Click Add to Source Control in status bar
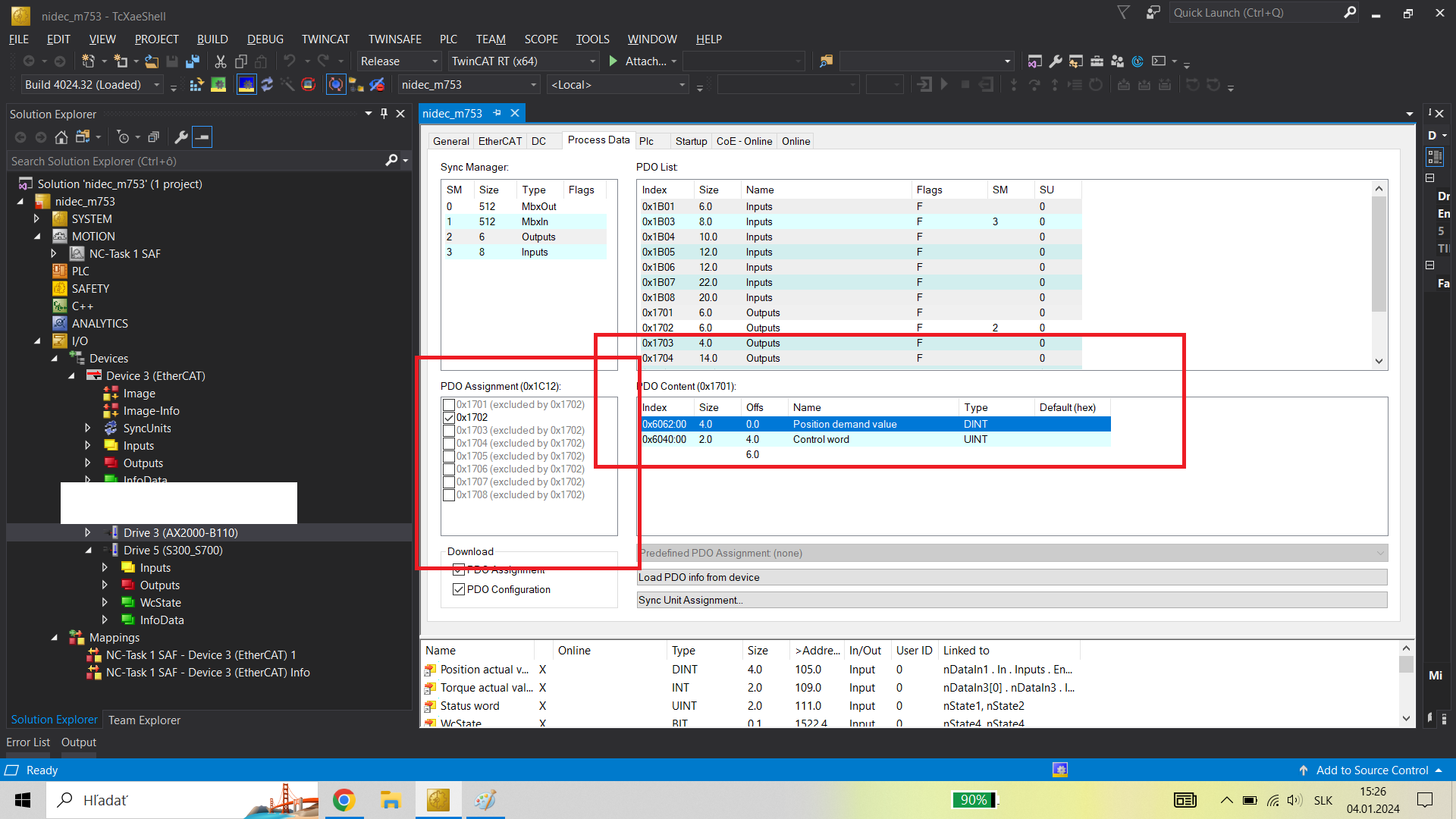Viewport: 1456px width, 819px height. (x=1370, y=770)
